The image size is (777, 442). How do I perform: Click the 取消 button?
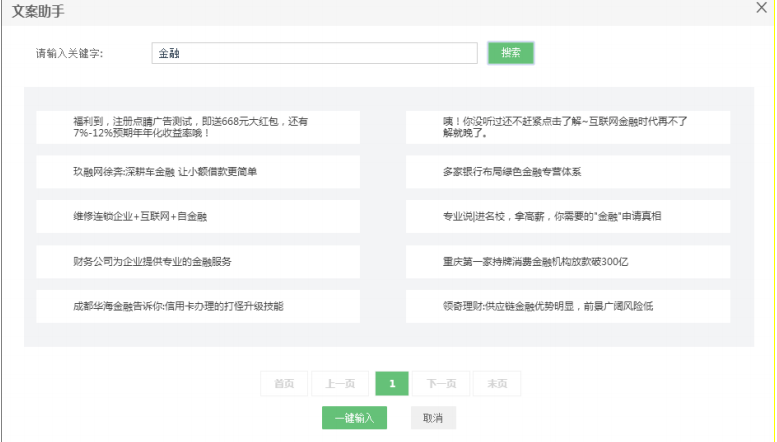[x=433, y=418]
